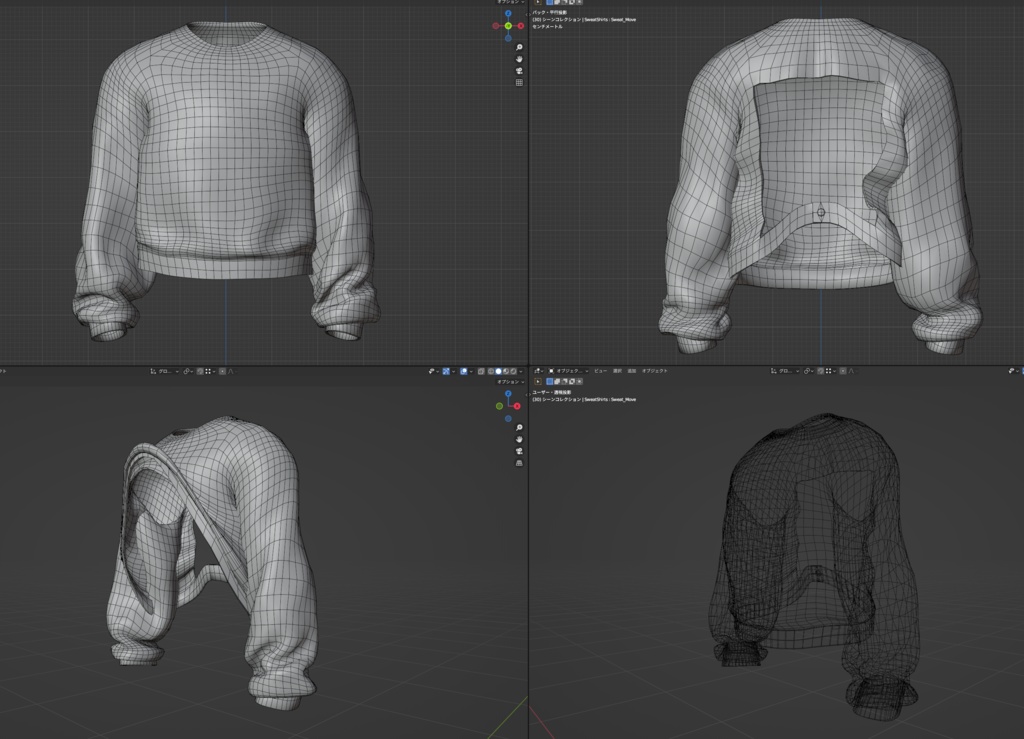
Task: Click select box tool icon in back viewport
Action: (x=538, y=2)
